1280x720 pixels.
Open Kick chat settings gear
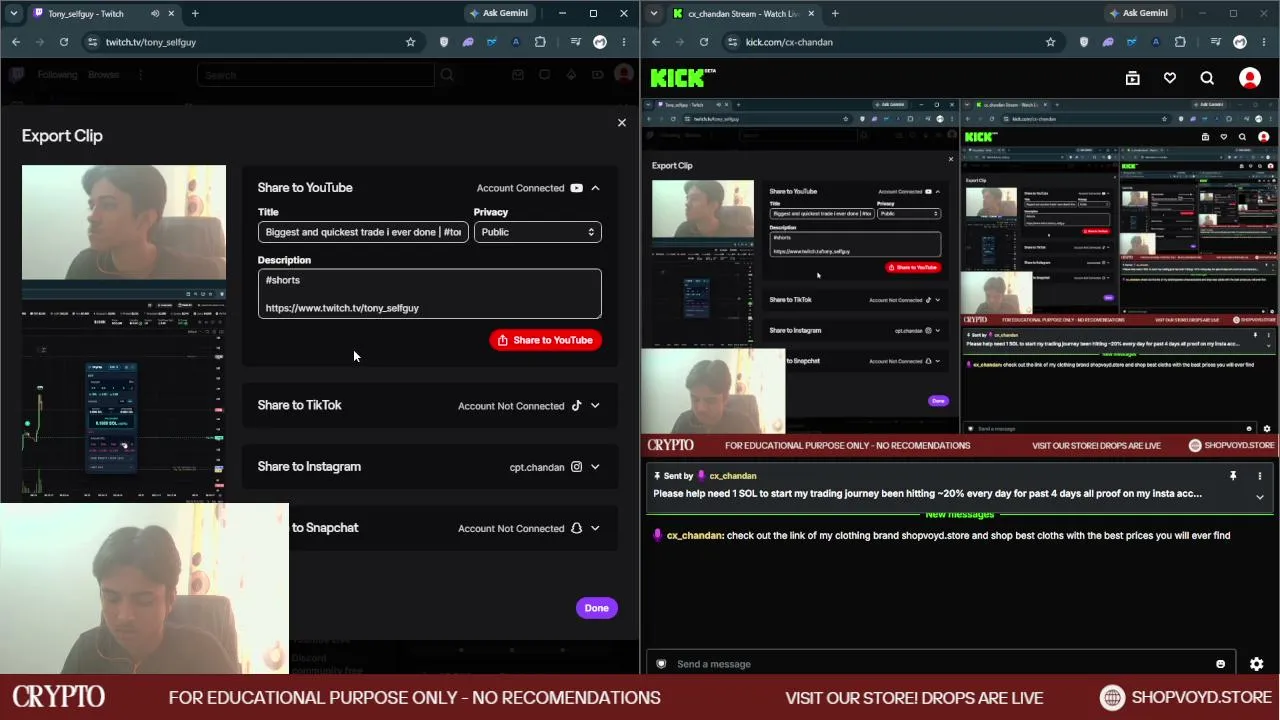pos(1257,664)
